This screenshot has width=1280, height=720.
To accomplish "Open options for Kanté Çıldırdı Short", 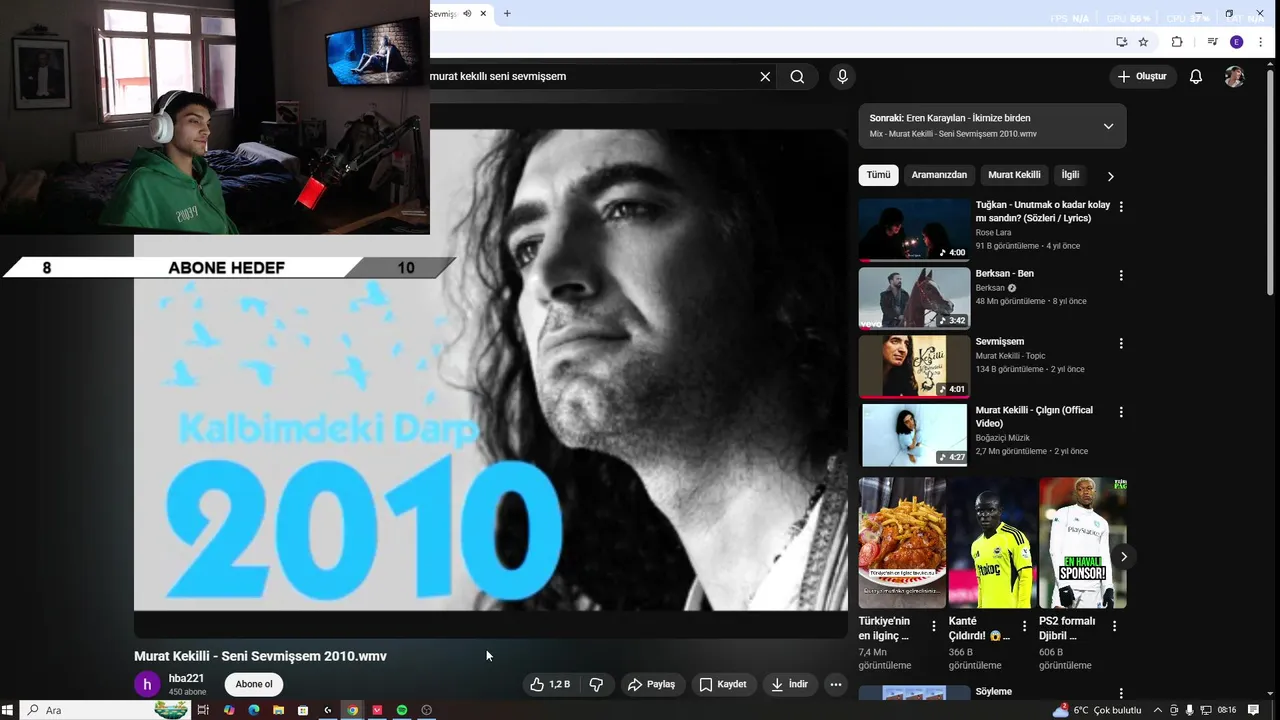I will point(1024,626).
